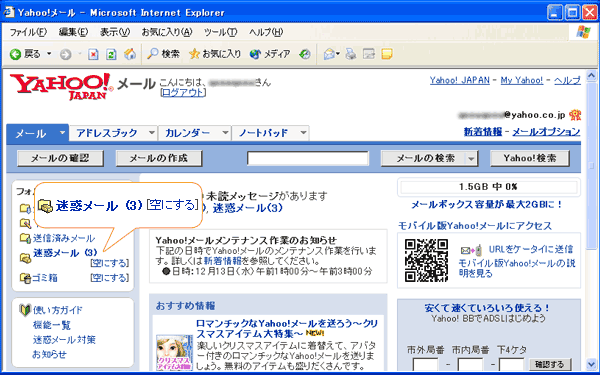Image resolution: width=600 pixels, height=375 pixels.
Task: Open the URLをケータイに送信 link
Action: (x=531, y=249)
